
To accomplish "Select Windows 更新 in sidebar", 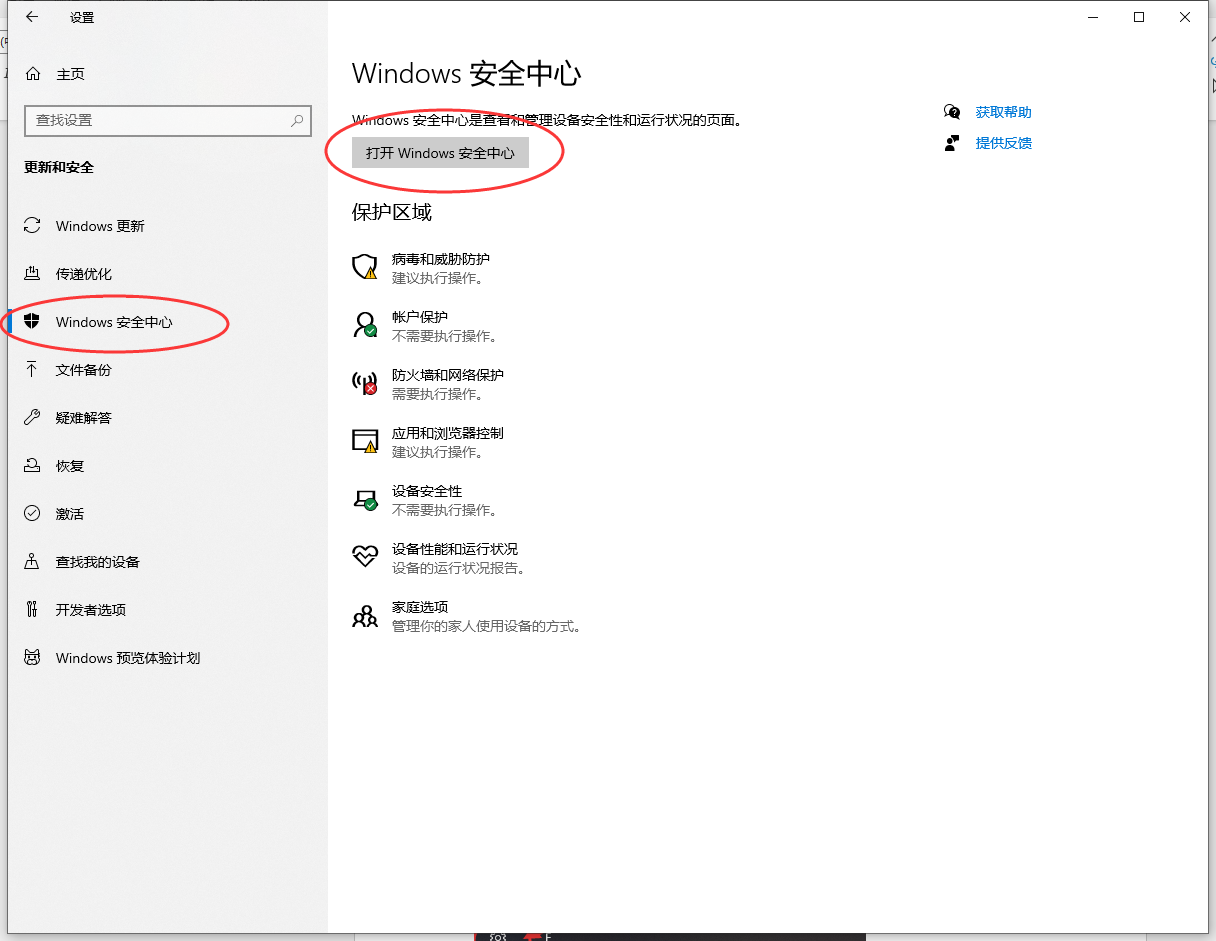I will tap(100, 226).
